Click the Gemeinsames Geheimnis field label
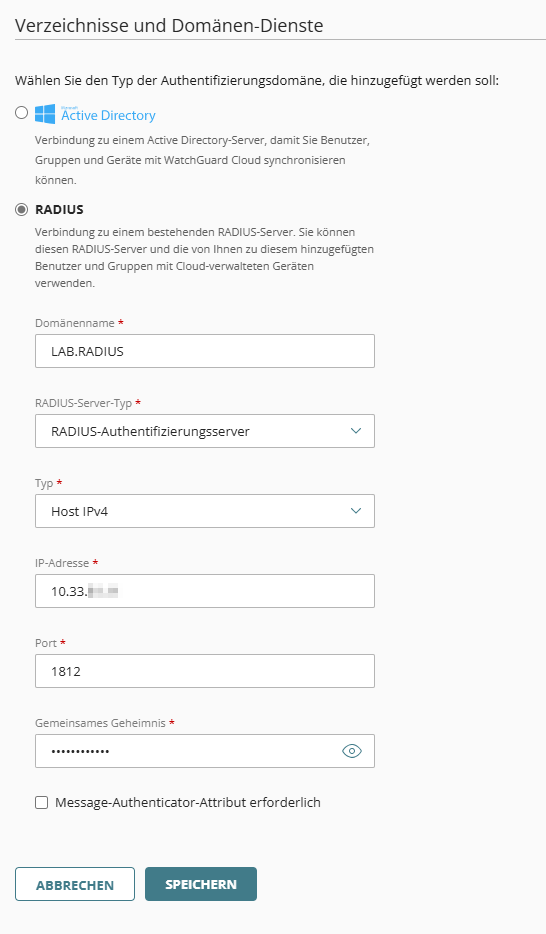 tap(101, 723)
